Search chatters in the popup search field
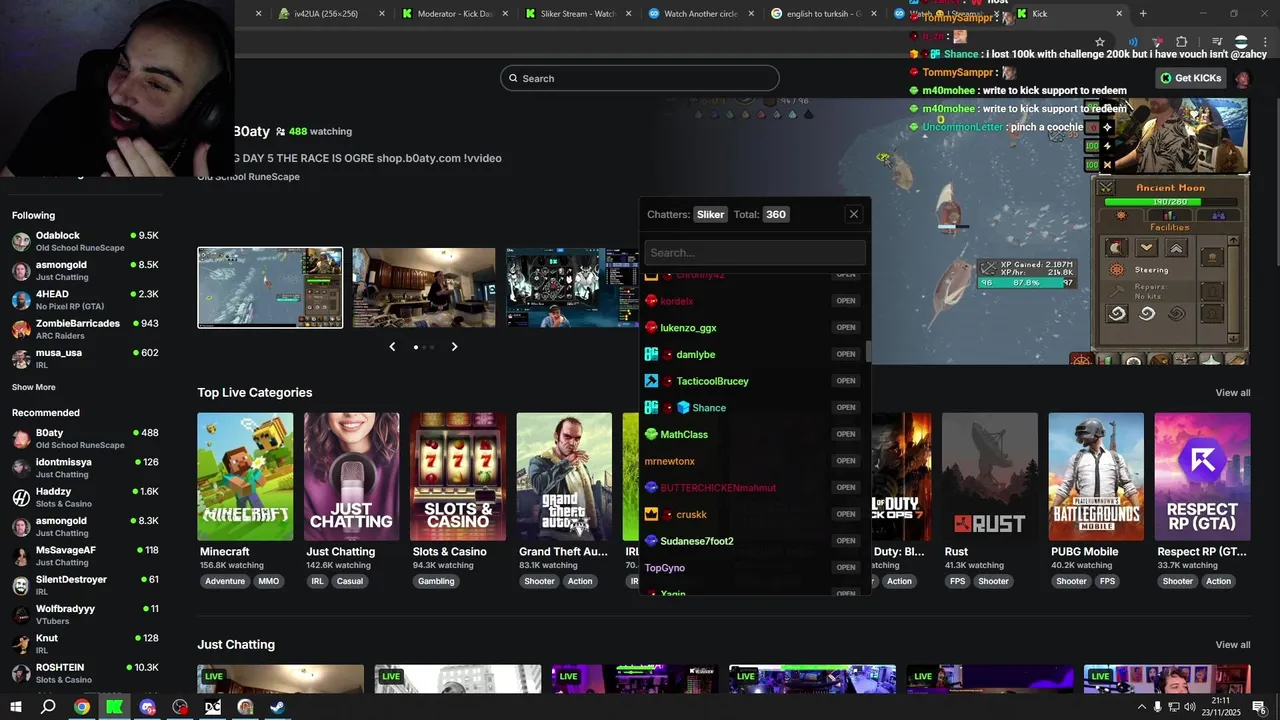This screenshot has width=1280, height=720. pyautogui.click(x=755, y=253)
